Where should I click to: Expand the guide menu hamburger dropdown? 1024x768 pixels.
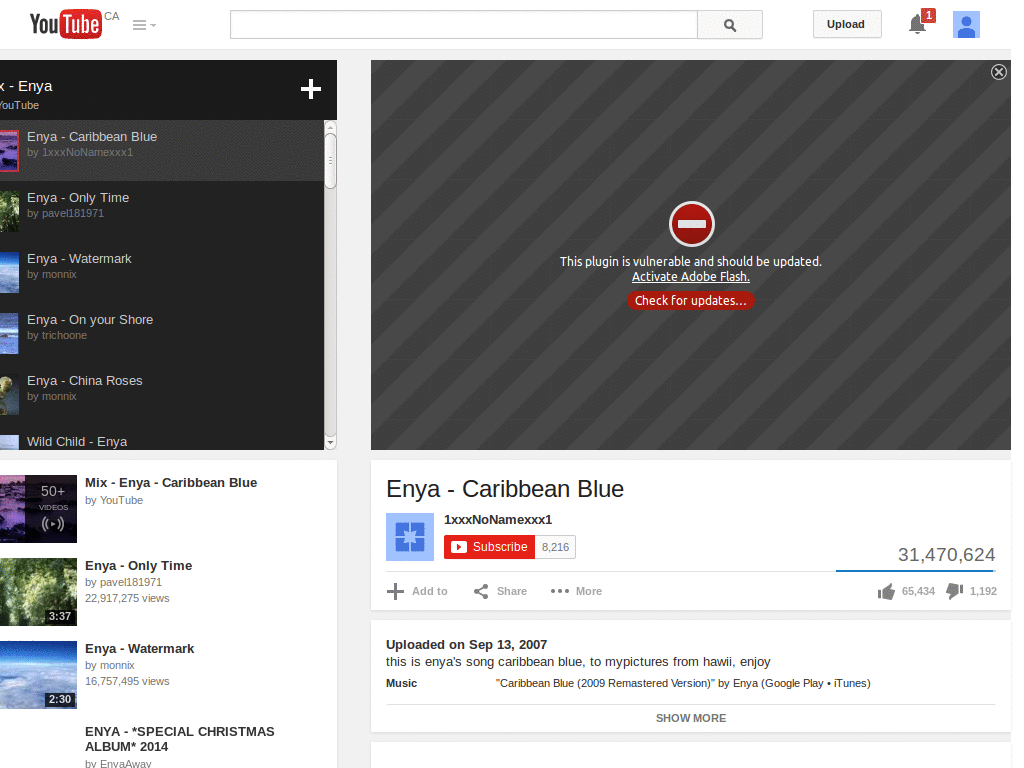(144, 25)
